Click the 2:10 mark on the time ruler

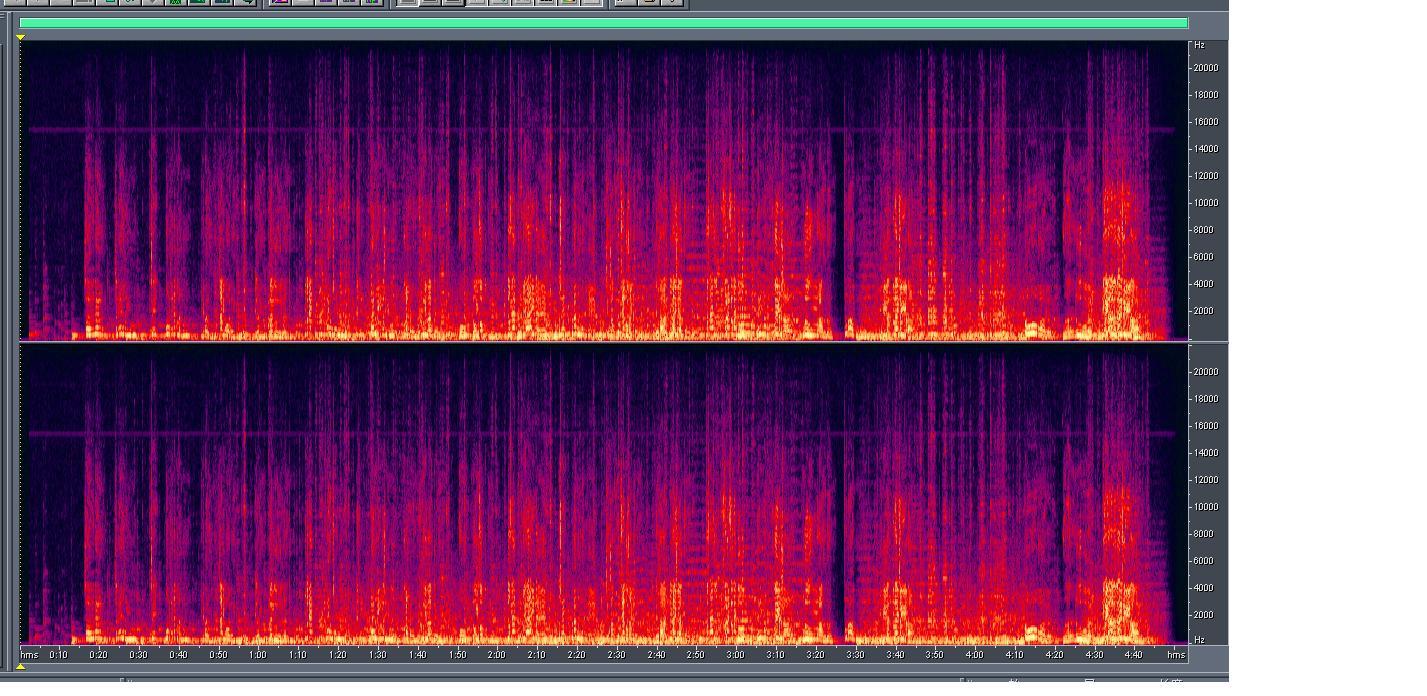point(536,655)
